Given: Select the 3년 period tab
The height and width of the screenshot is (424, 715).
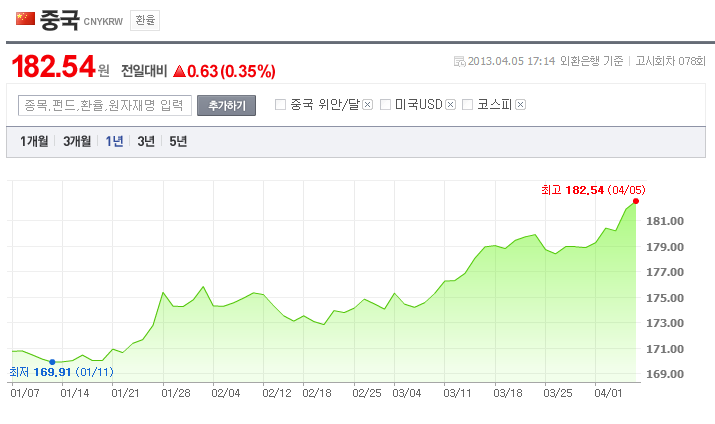Looking at the screenshot, I should pyautogui.click(x=146, y=141).
